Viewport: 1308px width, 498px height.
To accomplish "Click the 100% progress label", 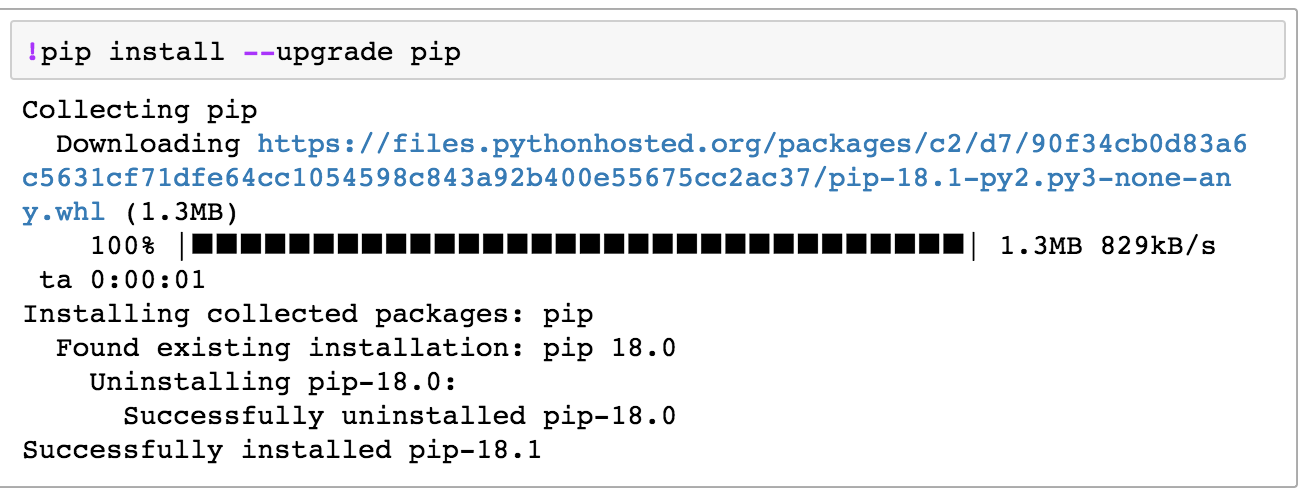I will 122,246.
